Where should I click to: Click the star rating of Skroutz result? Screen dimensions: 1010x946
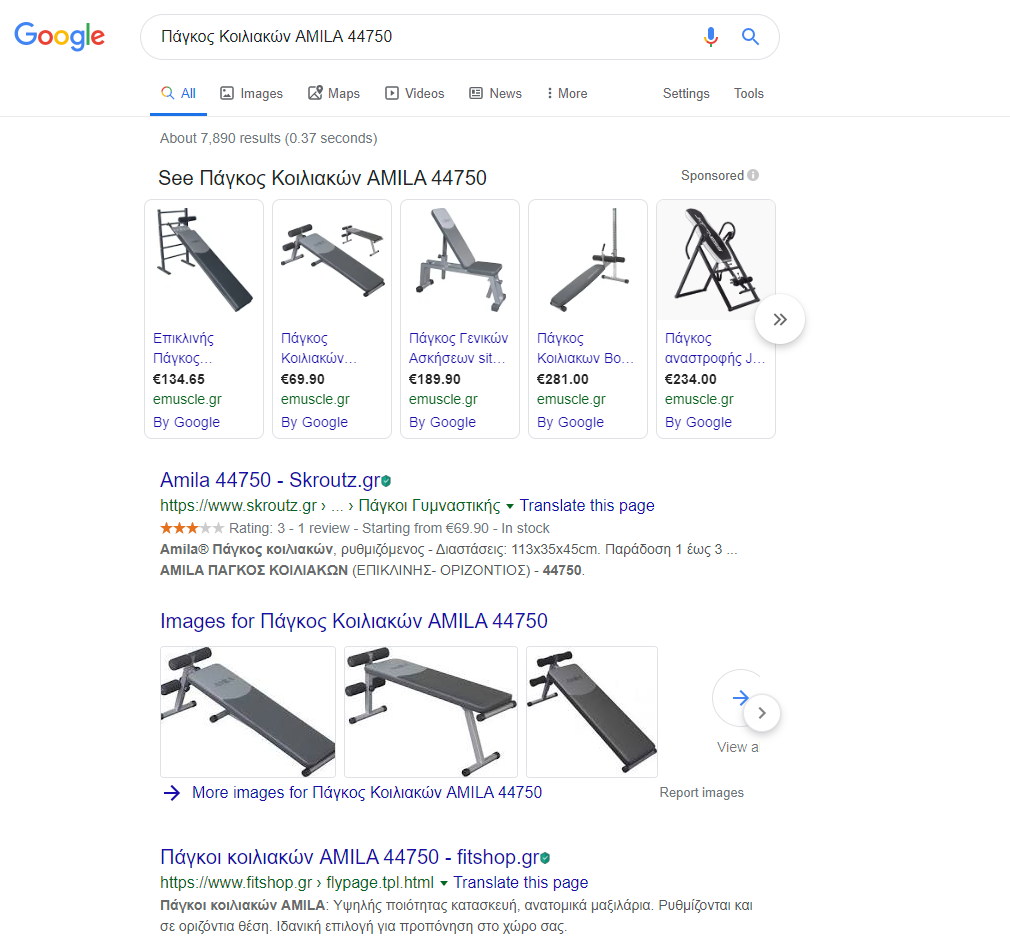point(192,528)
